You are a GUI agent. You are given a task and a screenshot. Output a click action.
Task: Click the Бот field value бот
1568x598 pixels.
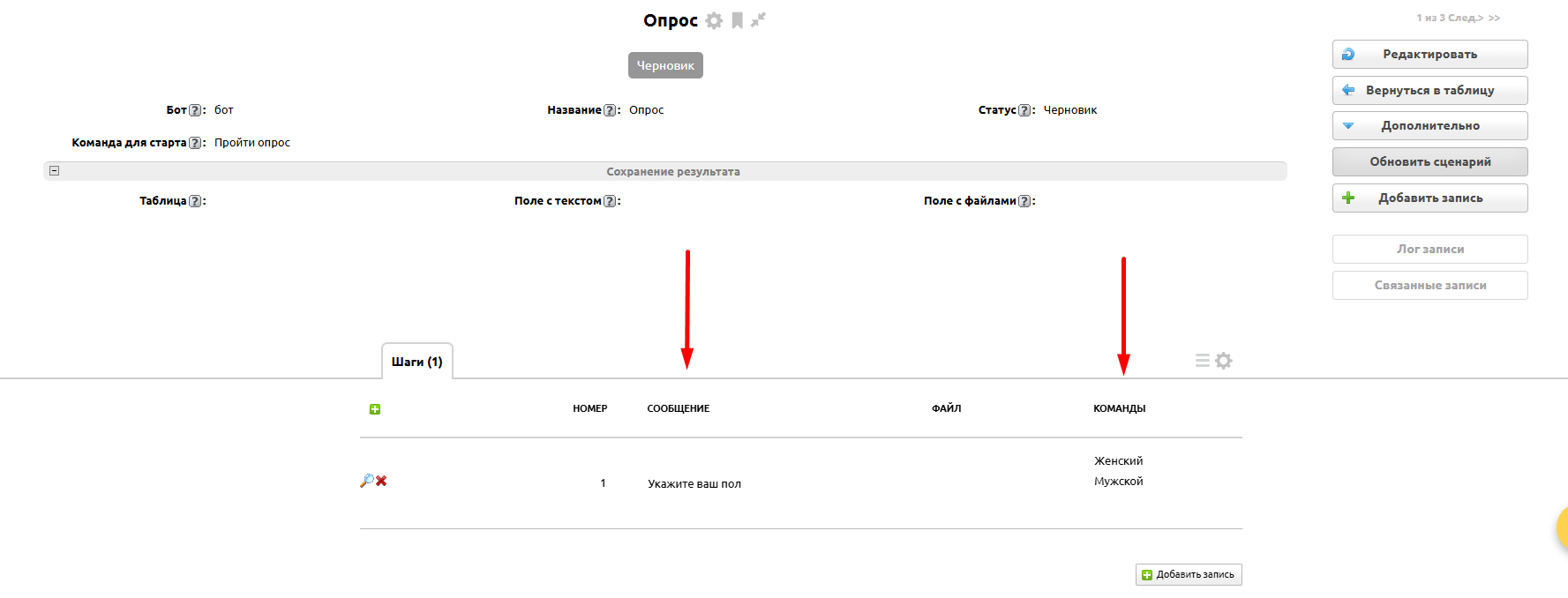[x=224, y=110]
